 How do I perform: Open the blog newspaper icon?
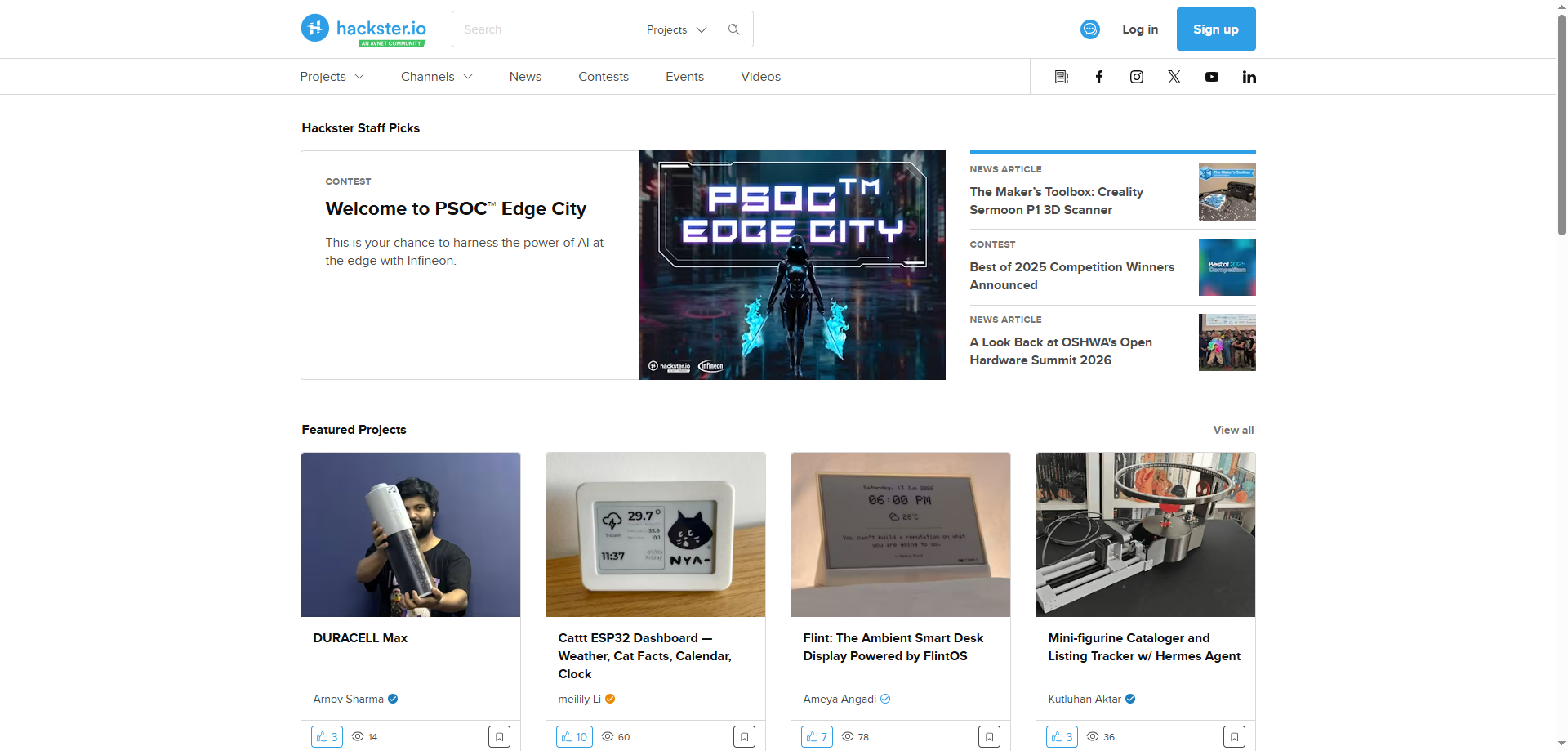point(1062,77)
